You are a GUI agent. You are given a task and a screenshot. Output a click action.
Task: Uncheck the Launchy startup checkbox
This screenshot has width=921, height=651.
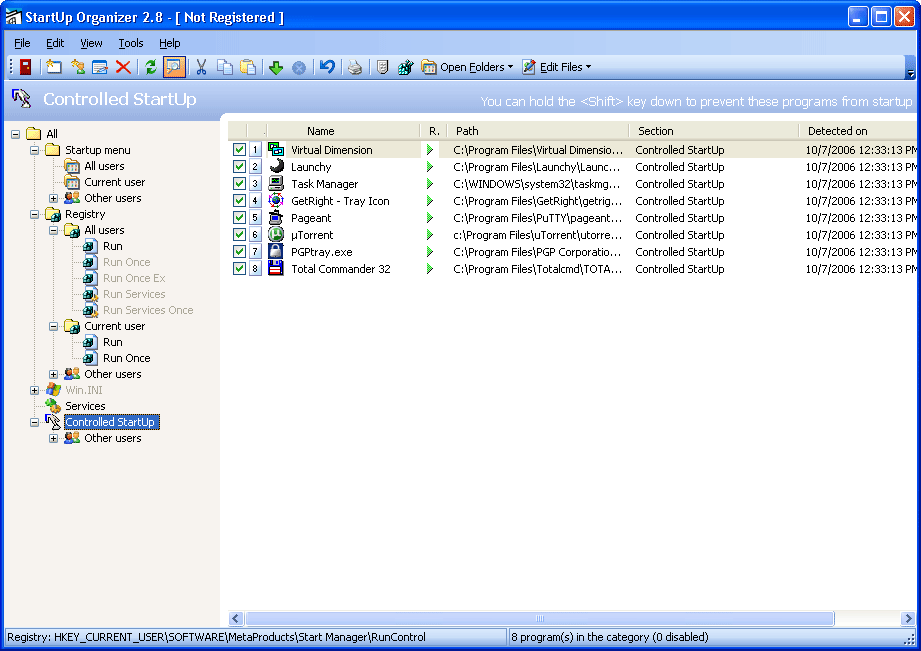(239, 166)
